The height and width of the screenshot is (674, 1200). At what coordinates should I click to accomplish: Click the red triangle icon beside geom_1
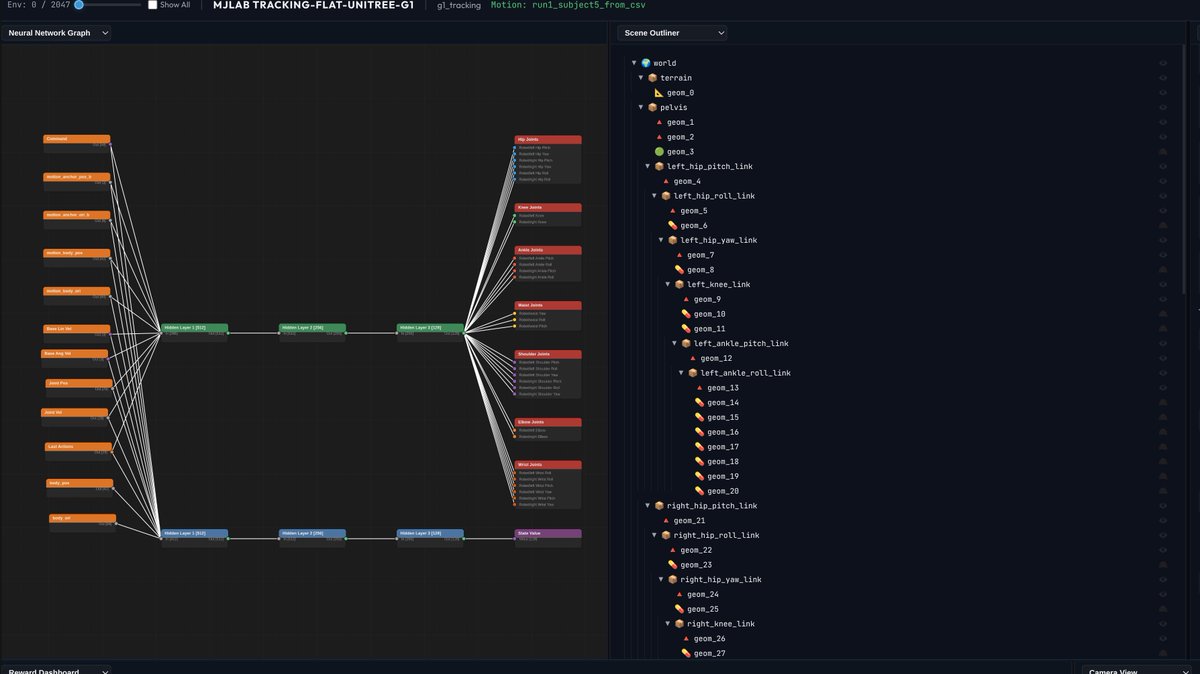[x=659, y=122]
